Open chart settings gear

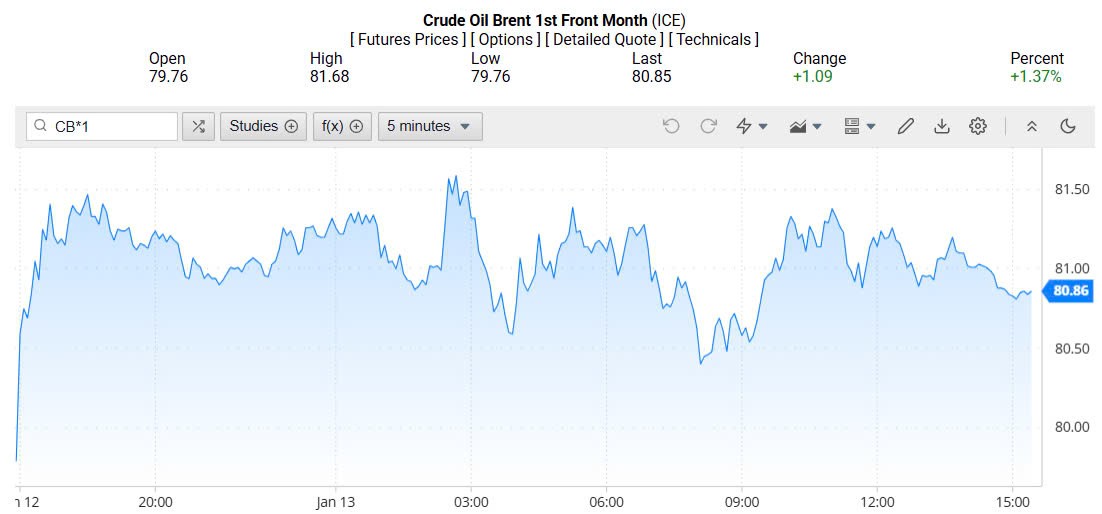click(978, 126)
